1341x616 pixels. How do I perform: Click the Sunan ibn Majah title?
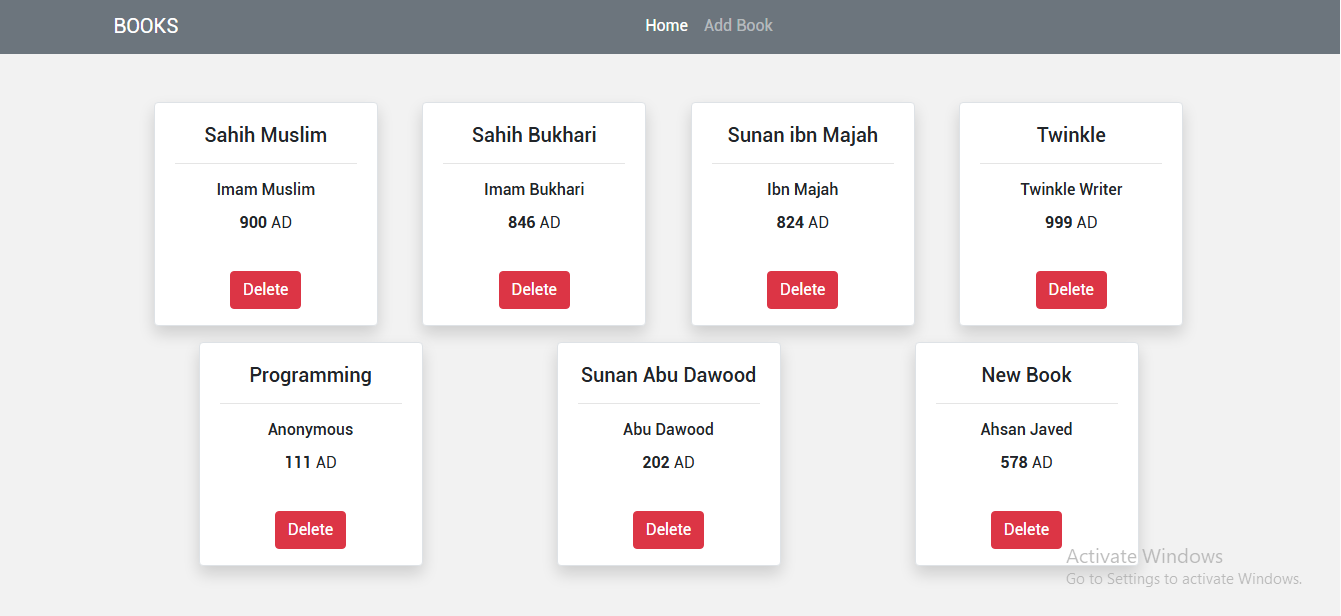802,135
